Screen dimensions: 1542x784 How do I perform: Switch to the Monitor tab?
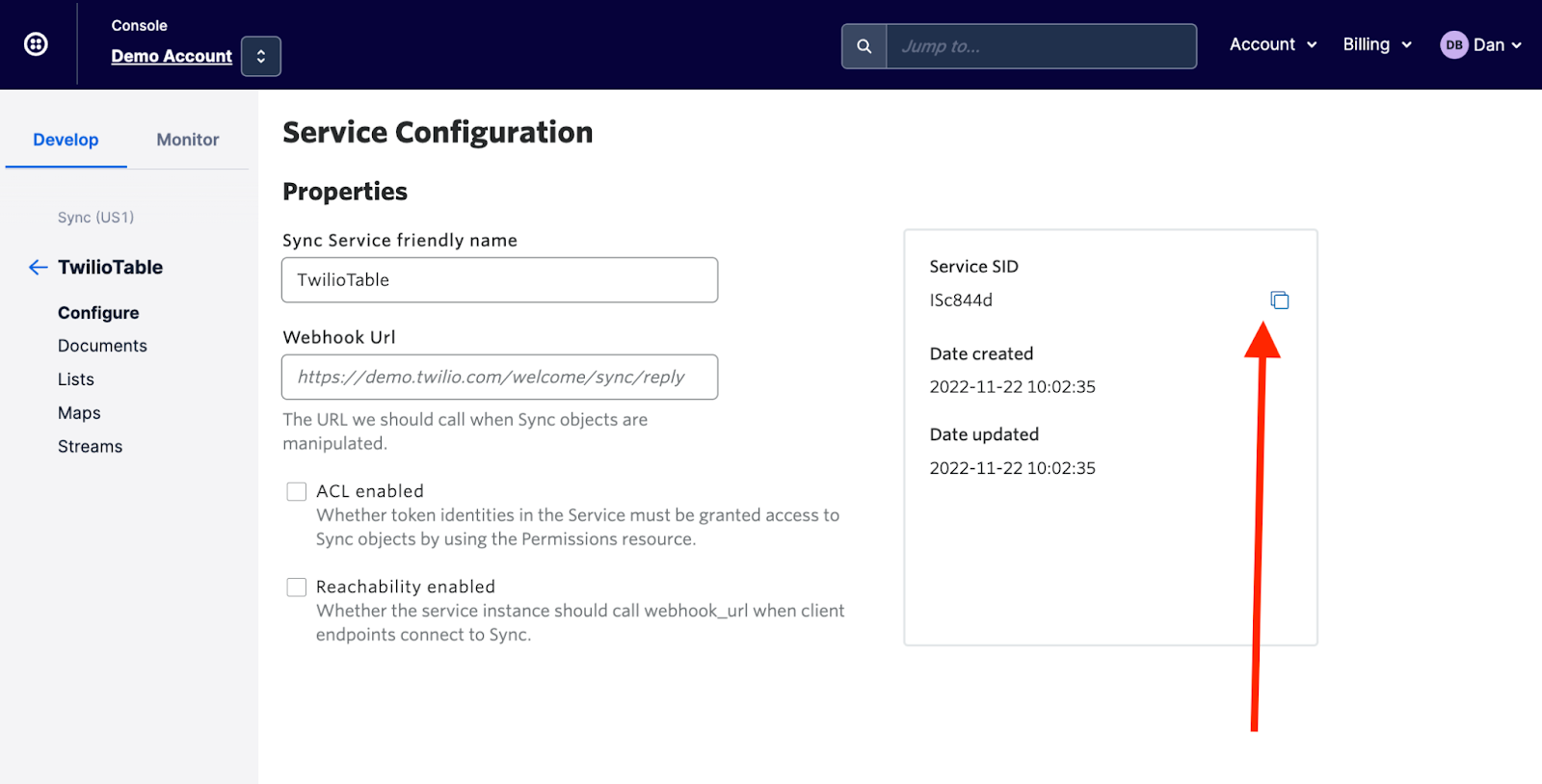pos(188,140)
